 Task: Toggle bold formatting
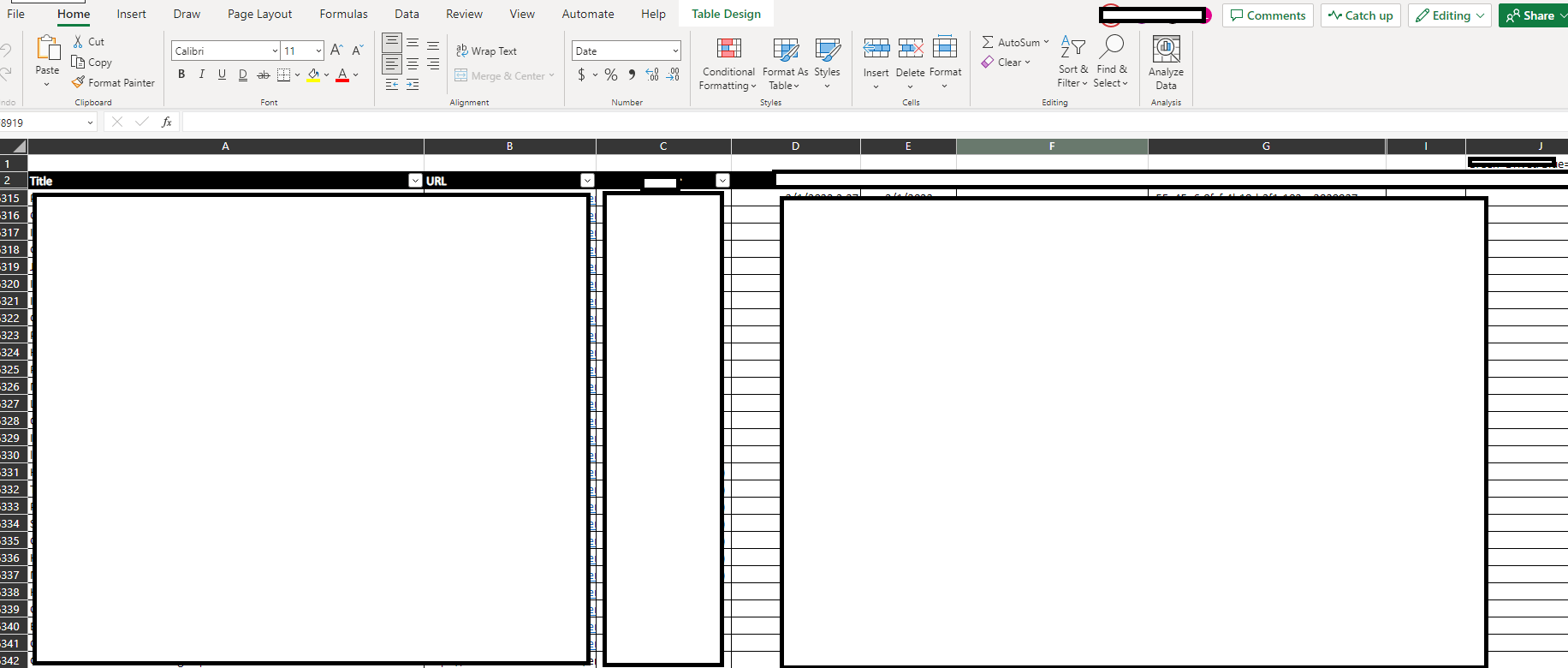tap(181, 75)
